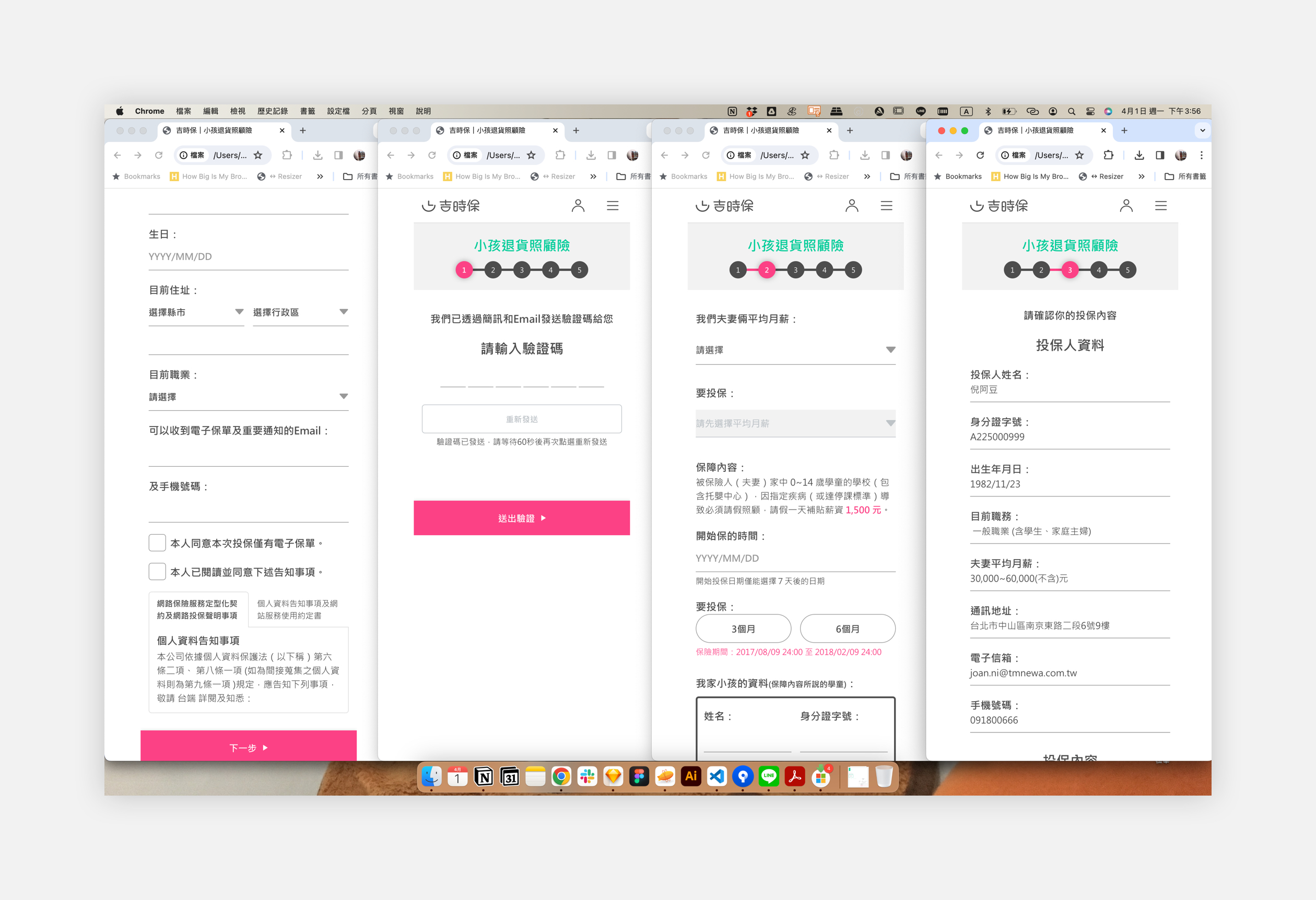Click the 開始保的時間 date field
The image size is (1316, 900).
coord(795,558)
